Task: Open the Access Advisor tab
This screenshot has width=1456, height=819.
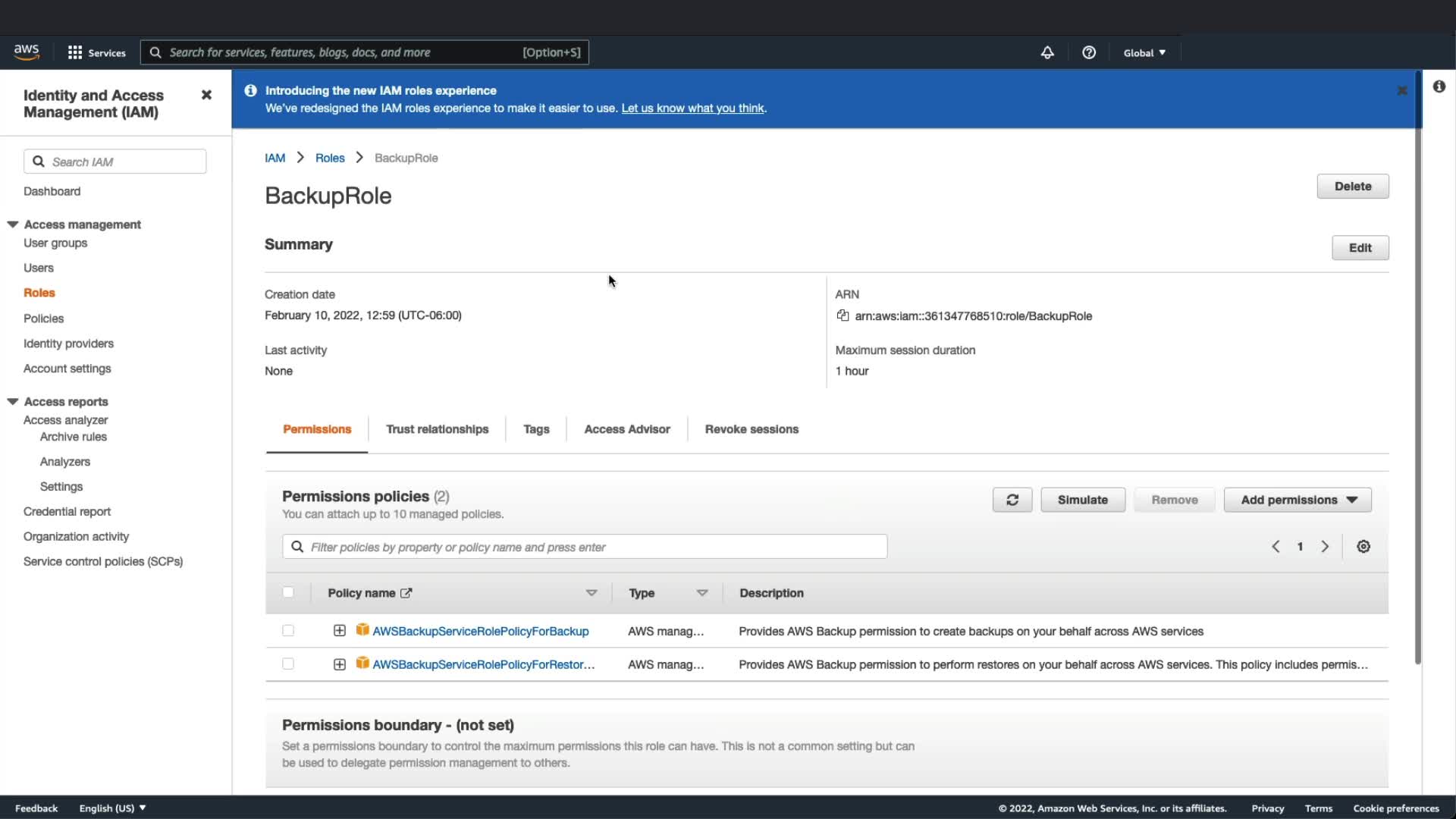Action: [x=626, y=429]
